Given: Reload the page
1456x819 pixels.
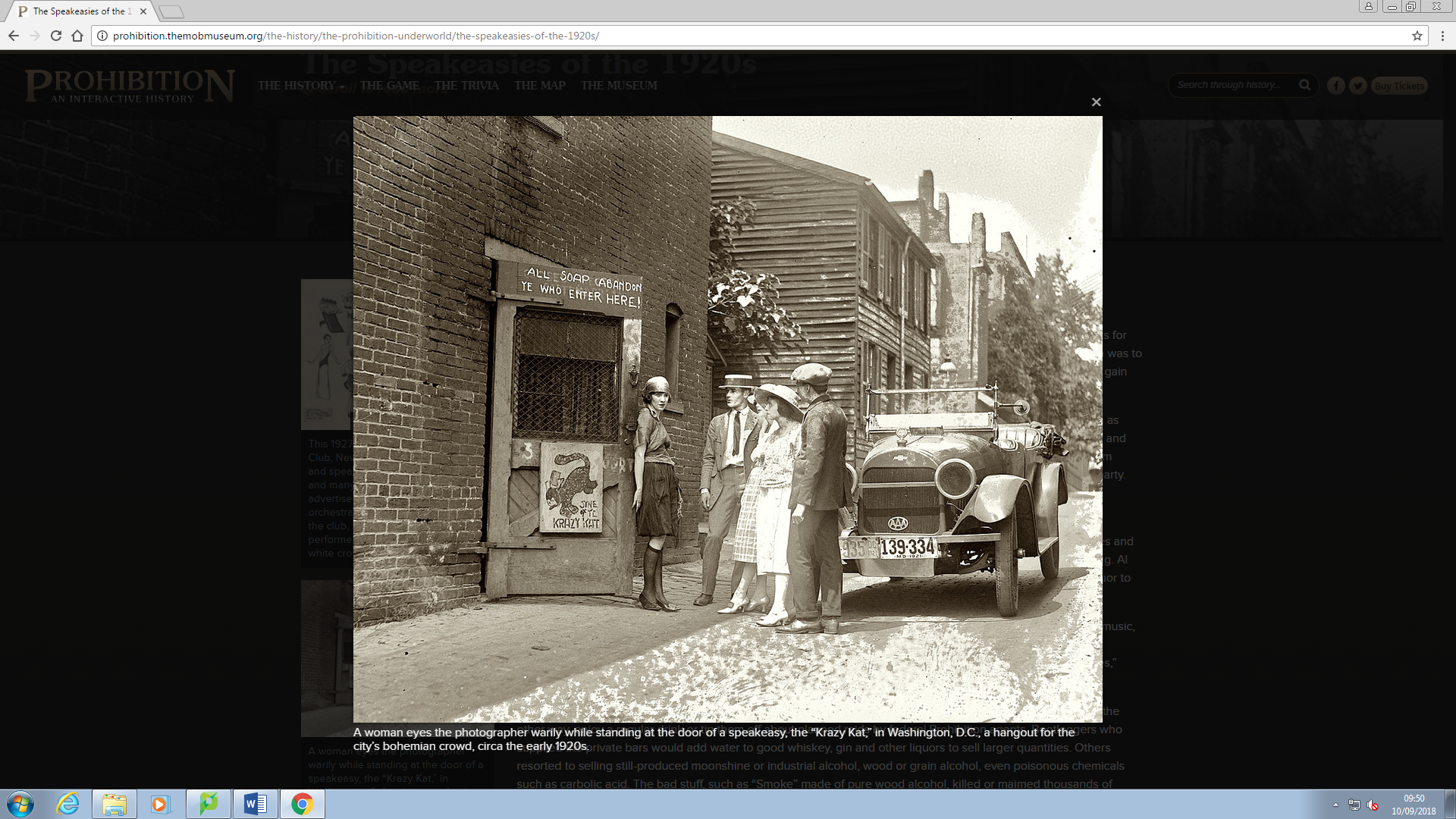Looking at the screenshot, I should coord(56,36).
